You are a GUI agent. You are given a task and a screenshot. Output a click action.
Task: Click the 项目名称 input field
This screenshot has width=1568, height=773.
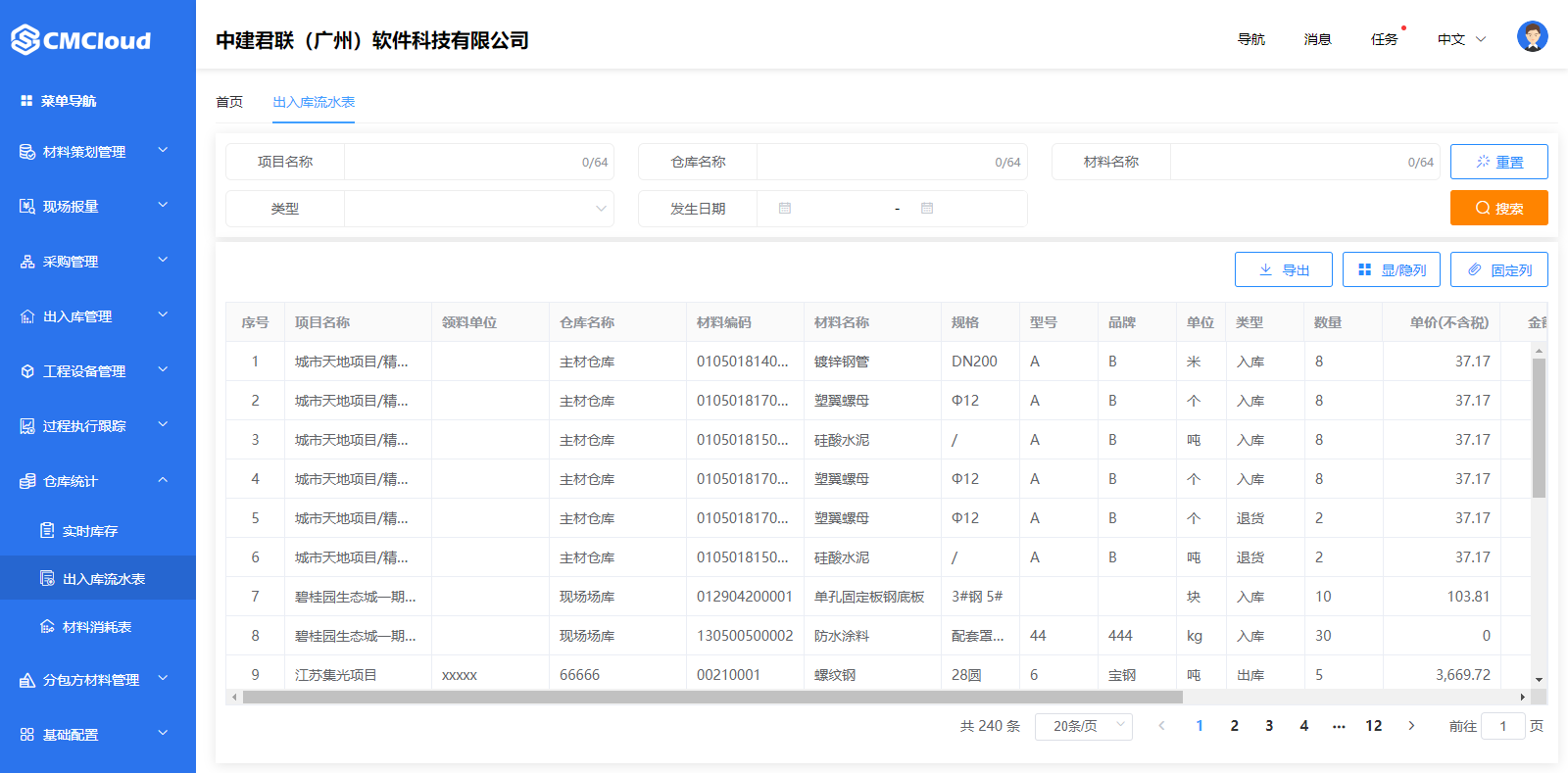(461, 162)
